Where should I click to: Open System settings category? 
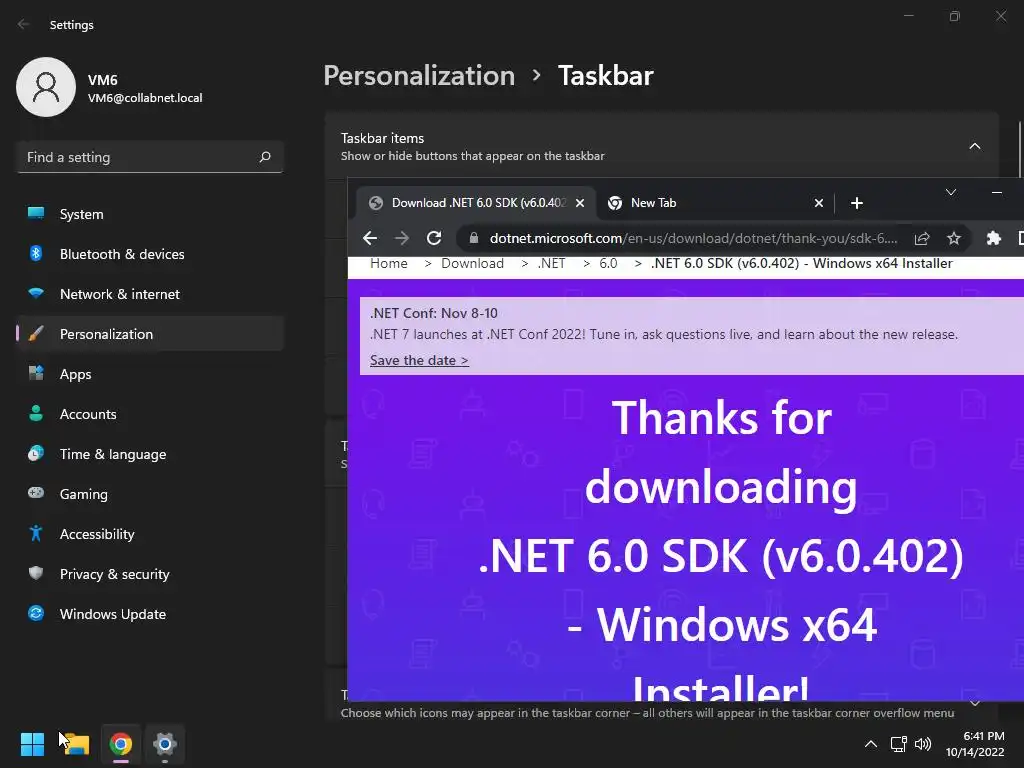pyautogui.click(x=150, y=214)
